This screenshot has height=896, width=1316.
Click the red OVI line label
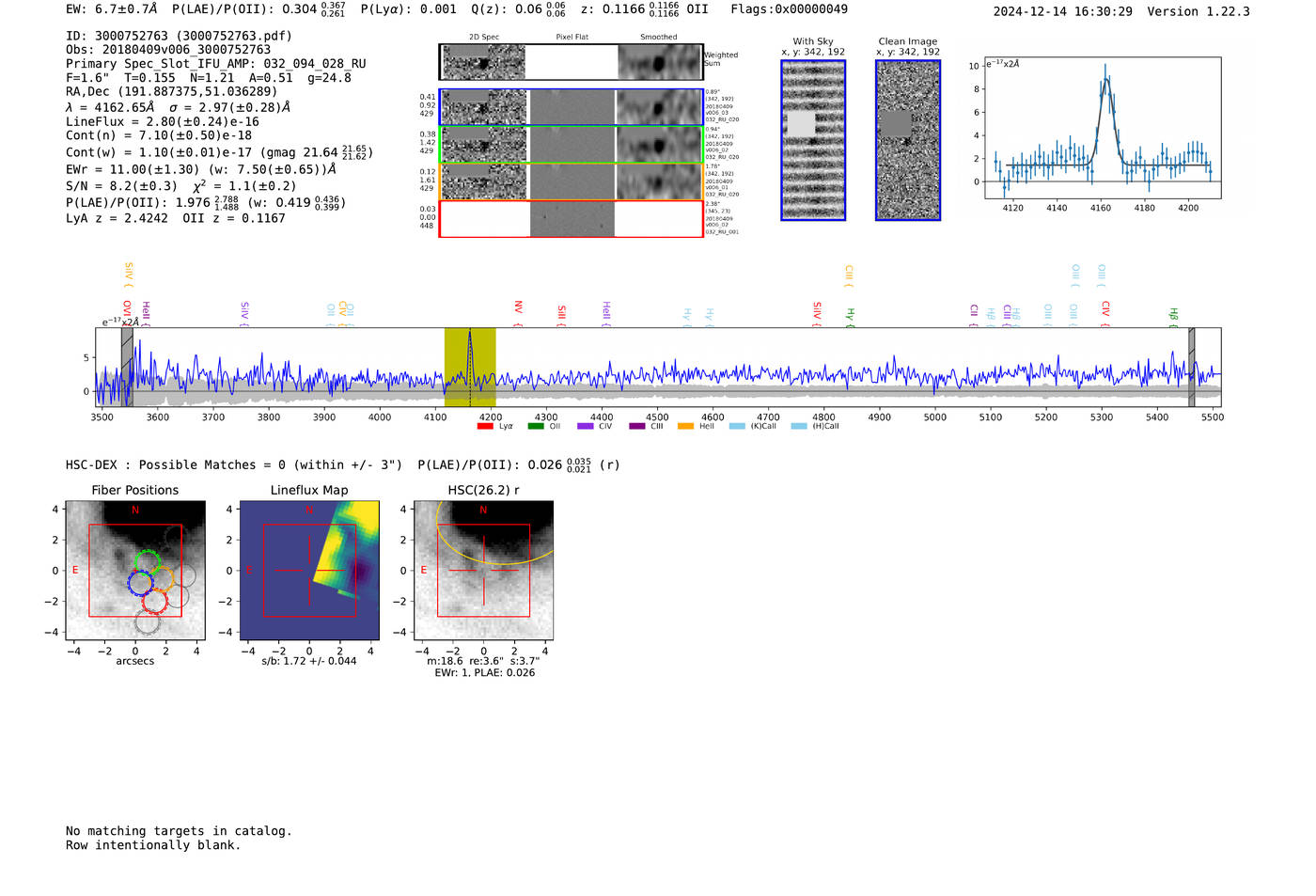127,312
